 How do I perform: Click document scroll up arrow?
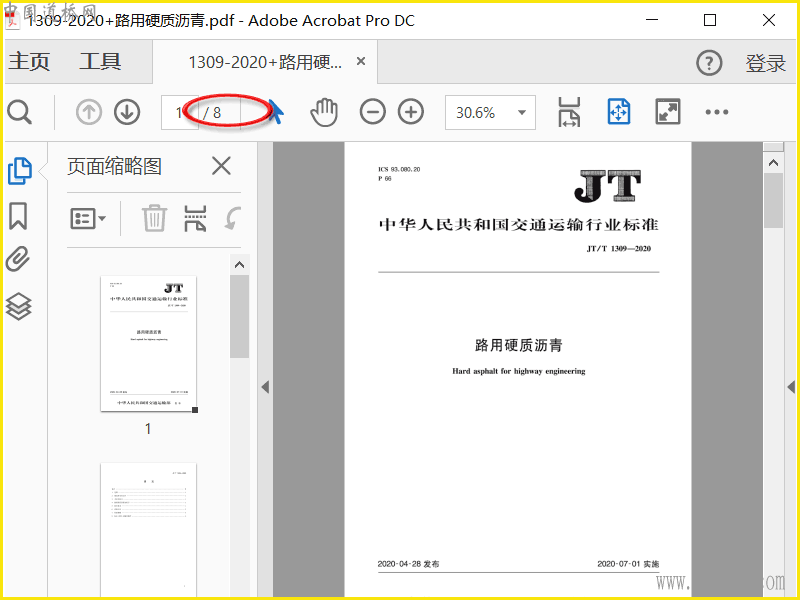tap(773, 163)
